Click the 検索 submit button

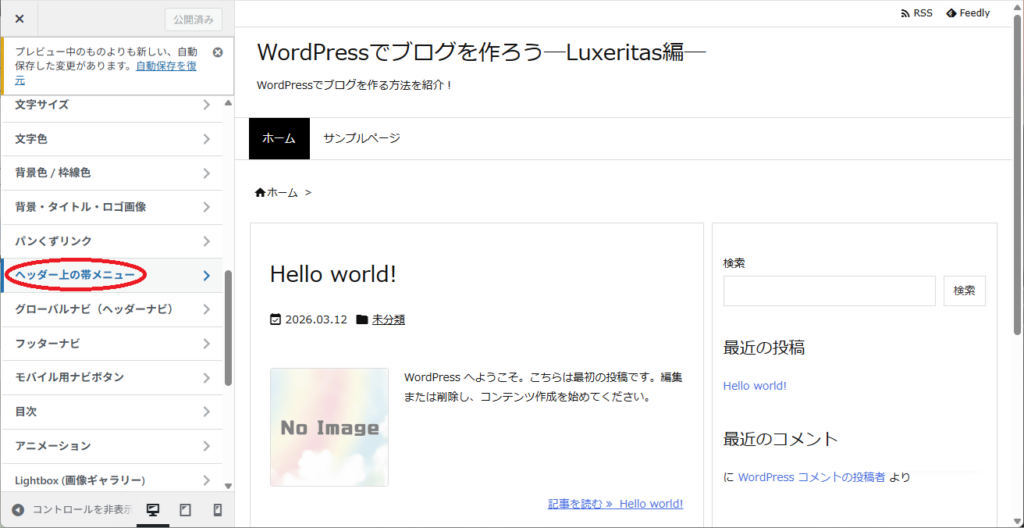965,291
